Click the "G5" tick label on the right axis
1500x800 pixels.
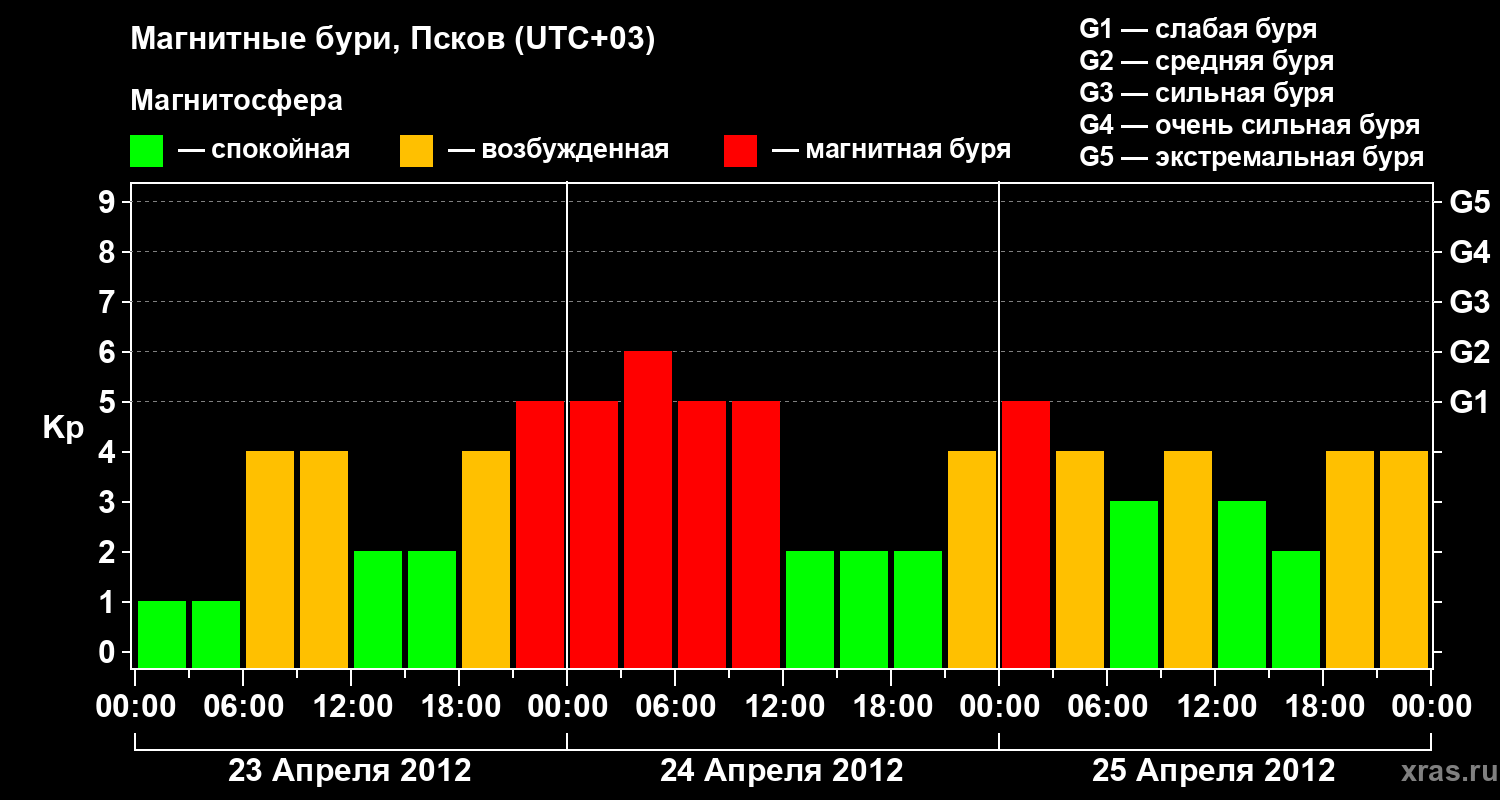pos(1469,202)
